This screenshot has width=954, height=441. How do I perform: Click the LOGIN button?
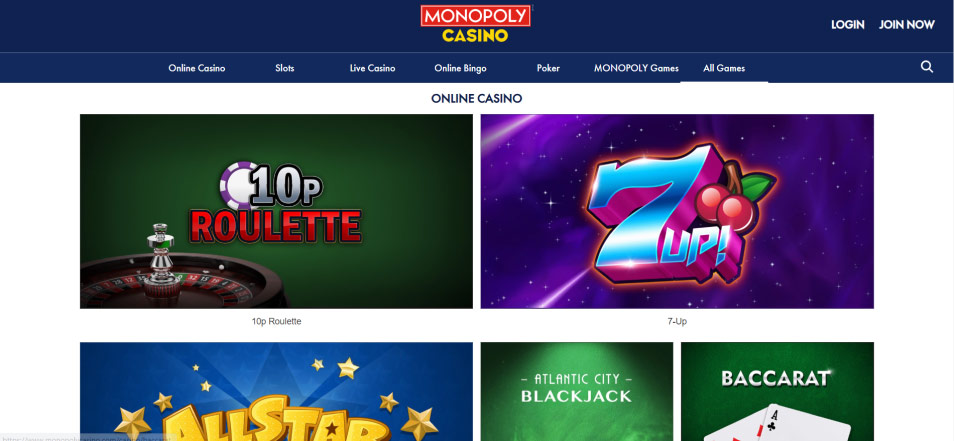coord(848,25)
